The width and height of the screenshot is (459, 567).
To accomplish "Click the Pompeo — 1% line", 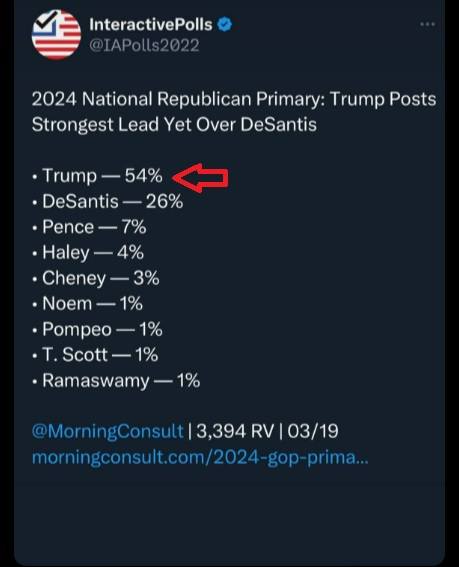I will tap(97, 329).
